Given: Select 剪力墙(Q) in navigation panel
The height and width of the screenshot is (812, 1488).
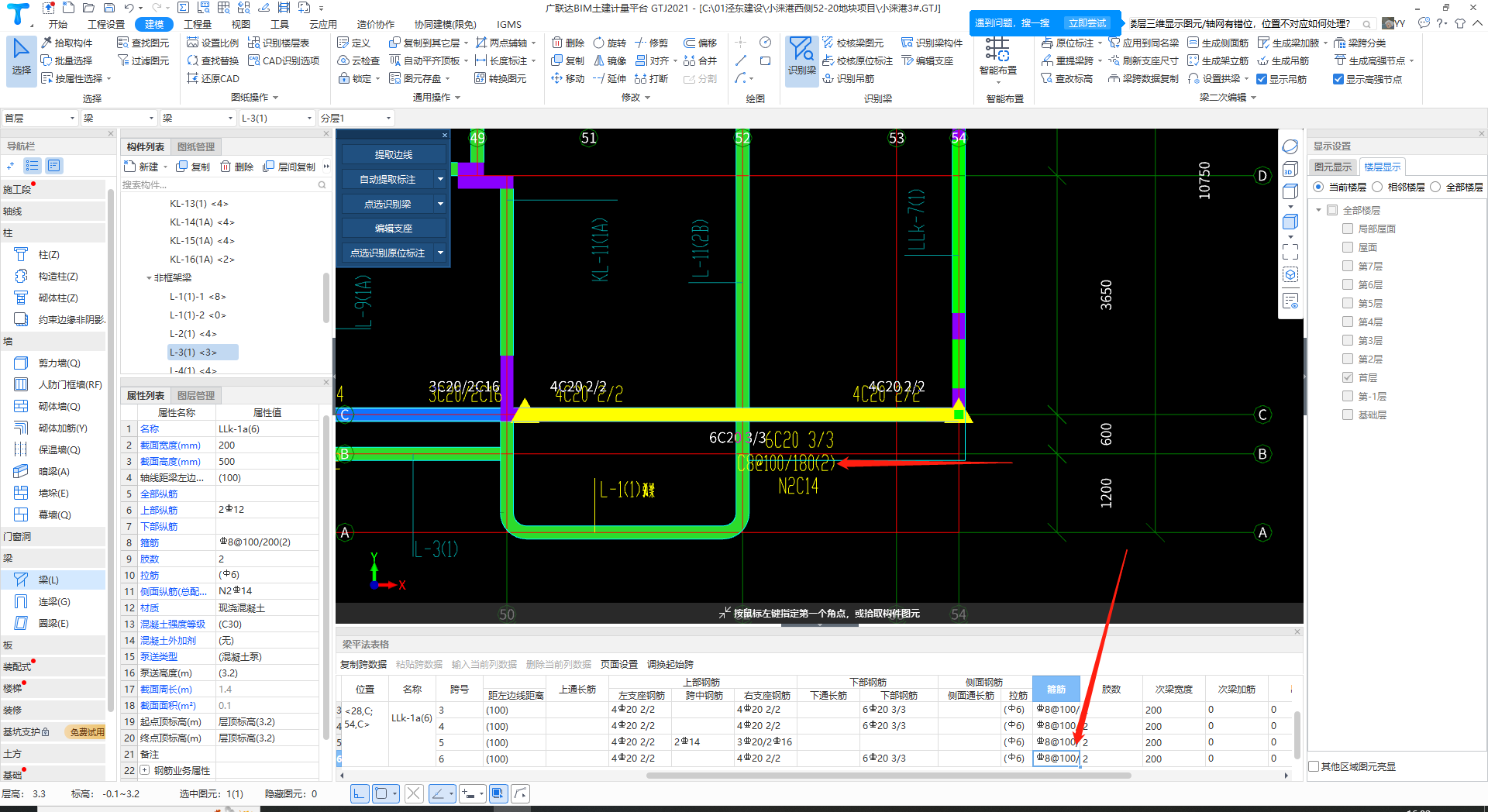Looking at the screenshot, I should (59, 363).
